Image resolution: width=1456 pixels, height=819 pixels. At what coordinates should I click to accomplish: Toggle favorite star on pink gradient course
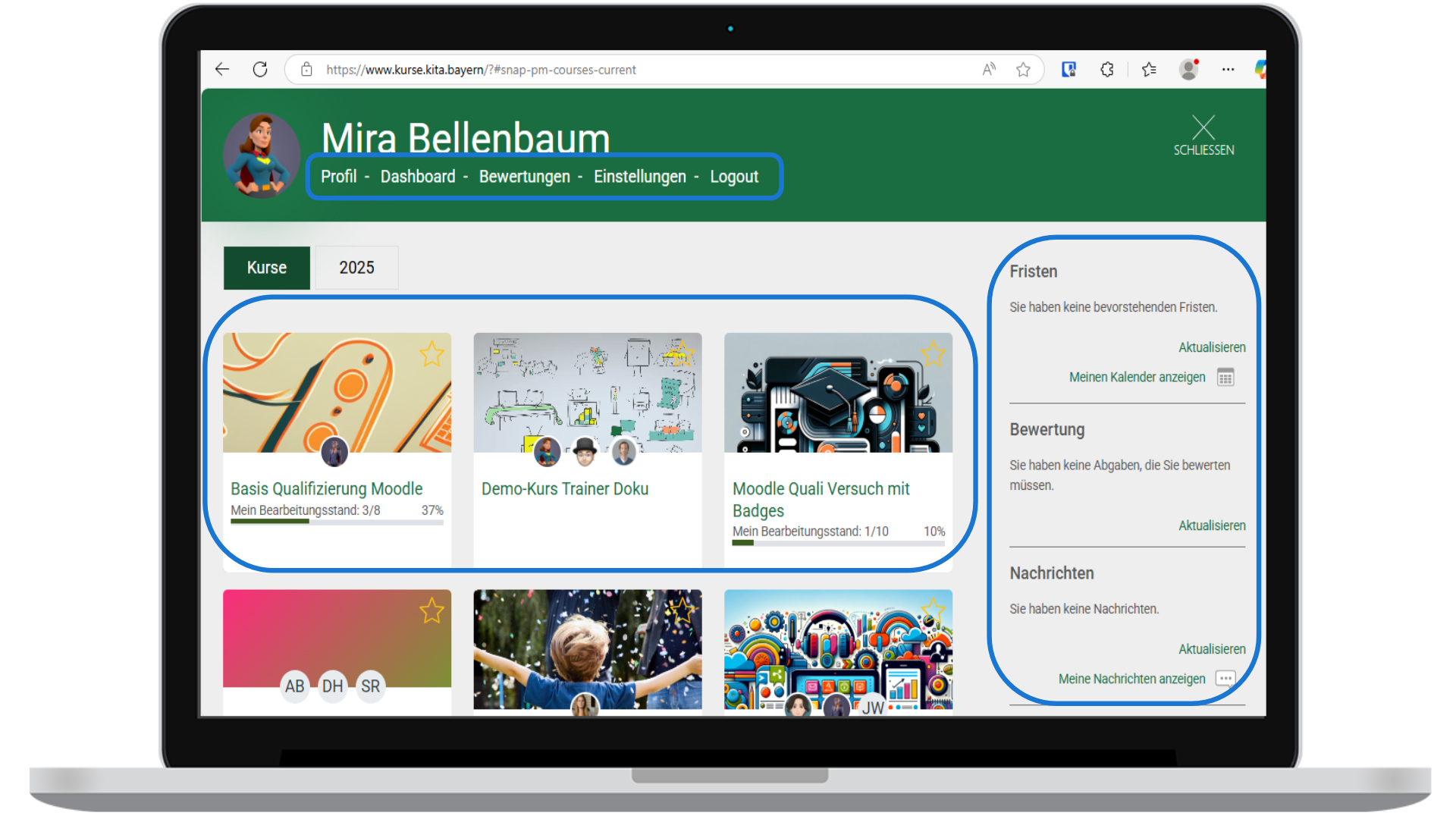[431, 610]
